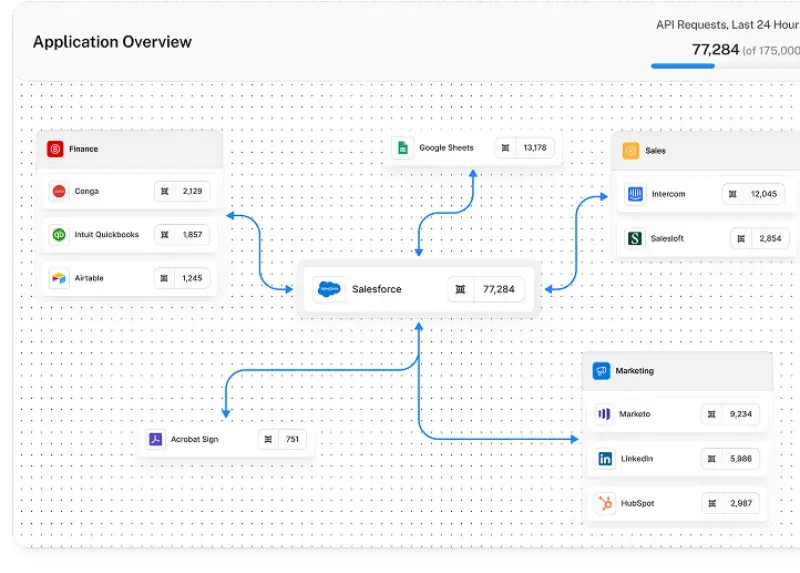Click the request icon beside Google Sheets 13,178
This screenshot has width=800, height=573.
(x=506, y=148)
